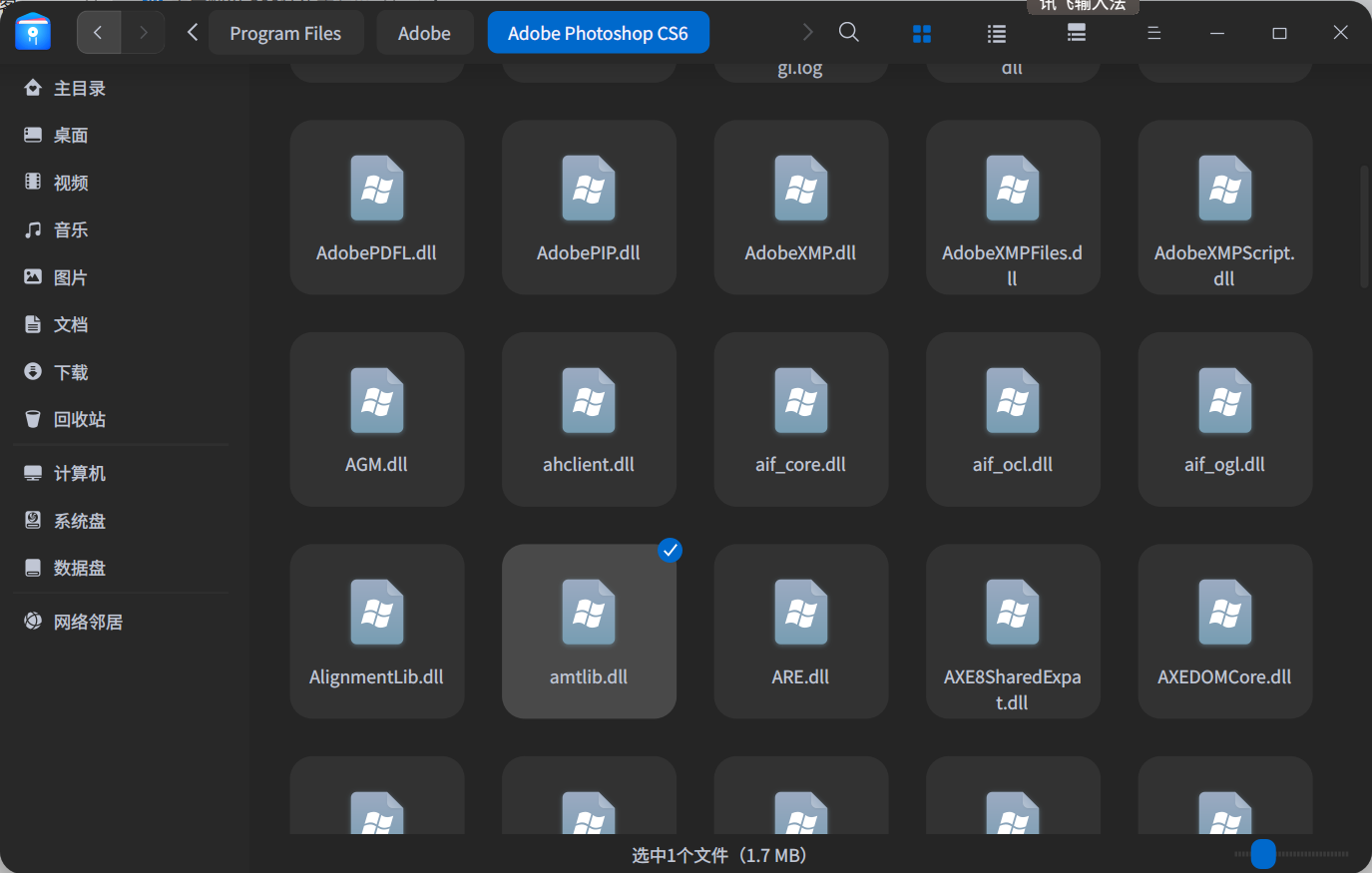Select the AXEDOMCore.dll file icon

coord(1225,613)
